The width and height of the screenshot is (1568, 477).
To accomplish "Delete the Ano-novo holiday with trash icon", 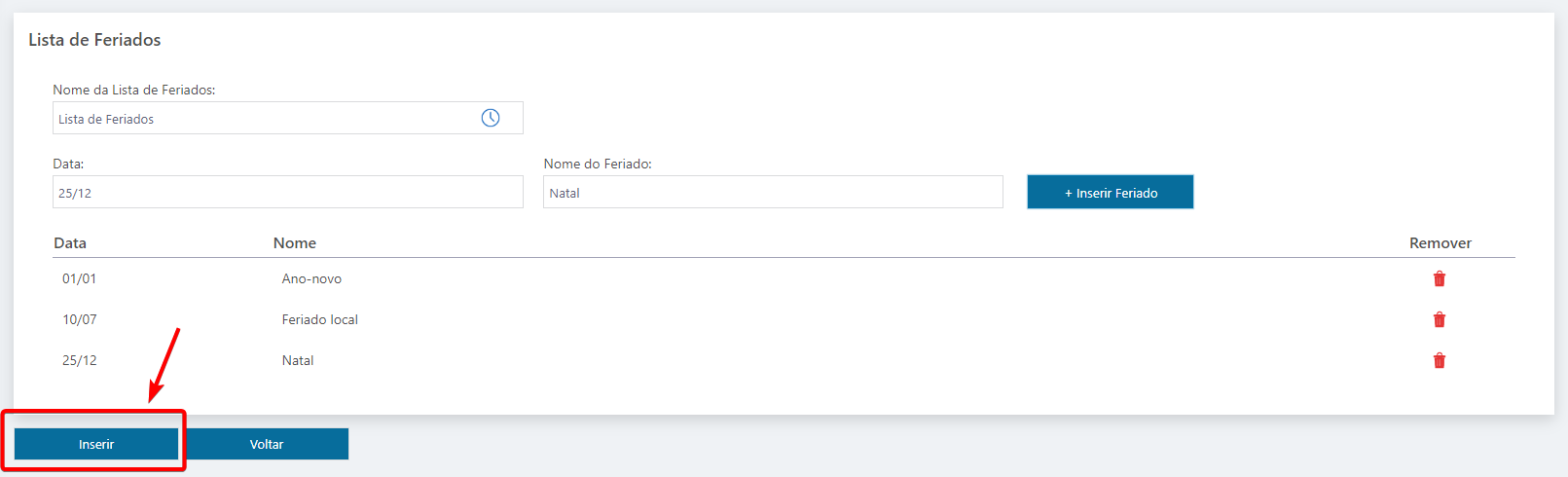I will tap(1439, 278).
